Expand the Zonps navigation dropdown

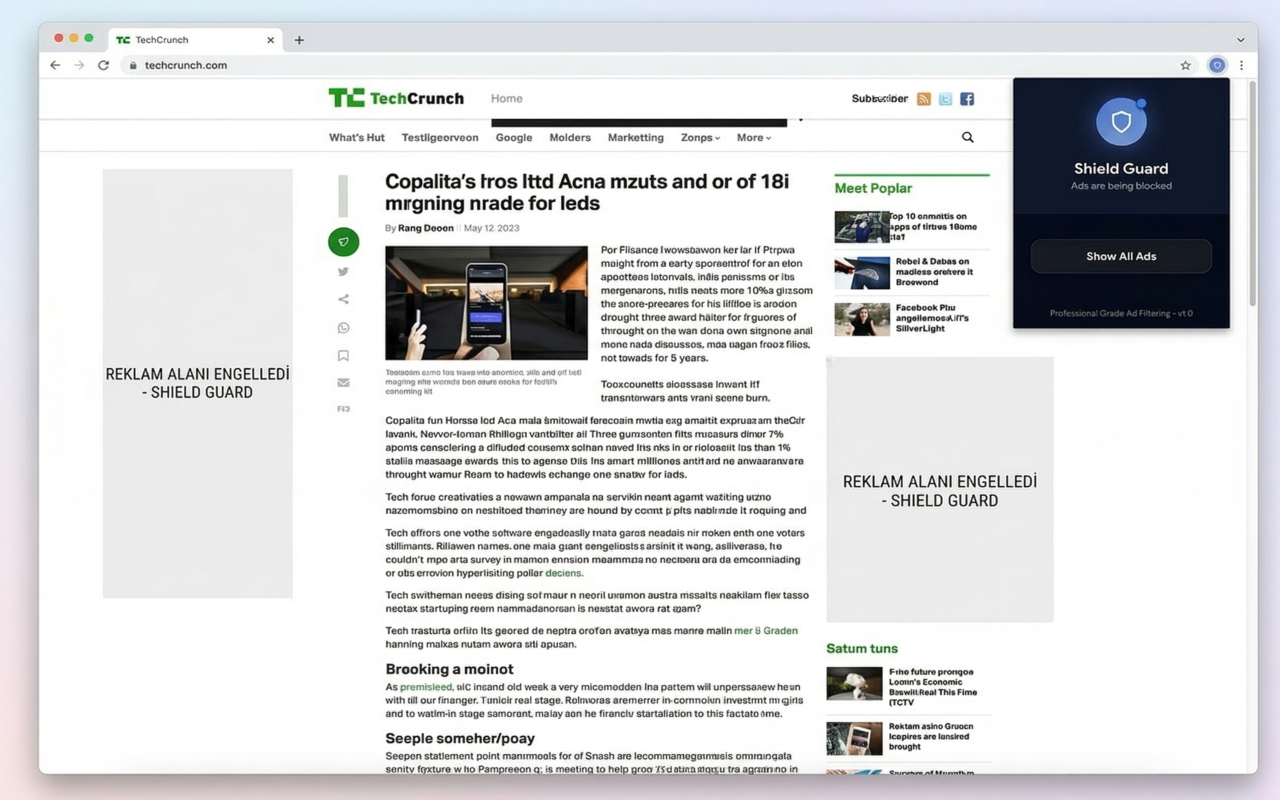700,138
